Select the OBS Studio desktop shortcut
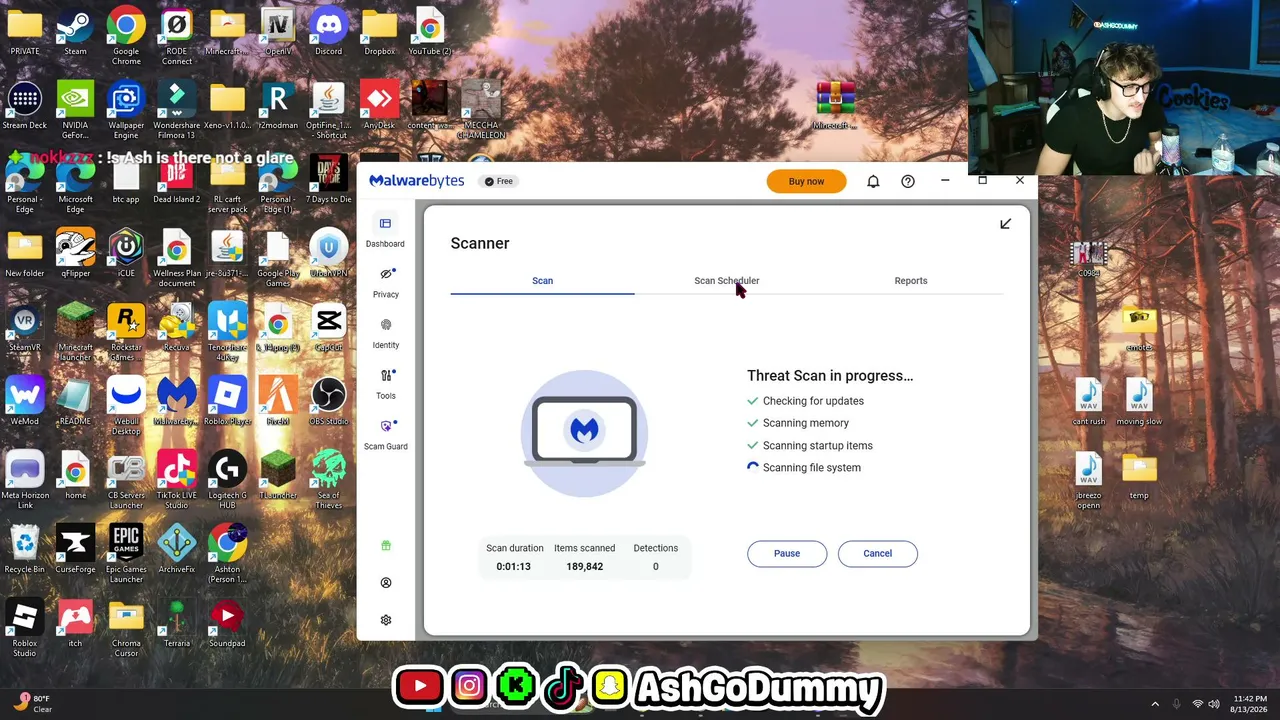Image resolution: width=1280 pixels, height=720 pixels. click(x=328, y=403)
